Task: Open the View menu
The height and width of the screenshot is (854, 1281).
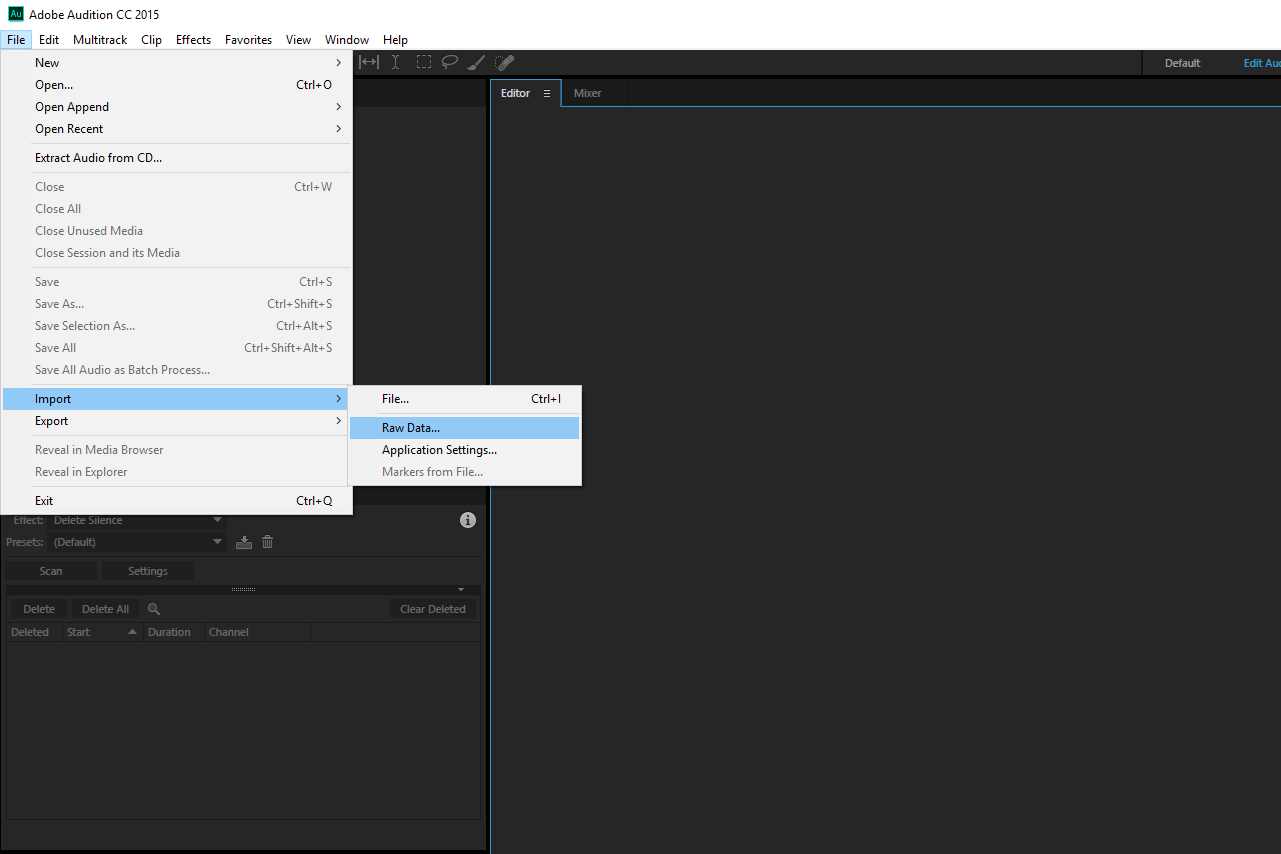Action: (x=298, y=40)
